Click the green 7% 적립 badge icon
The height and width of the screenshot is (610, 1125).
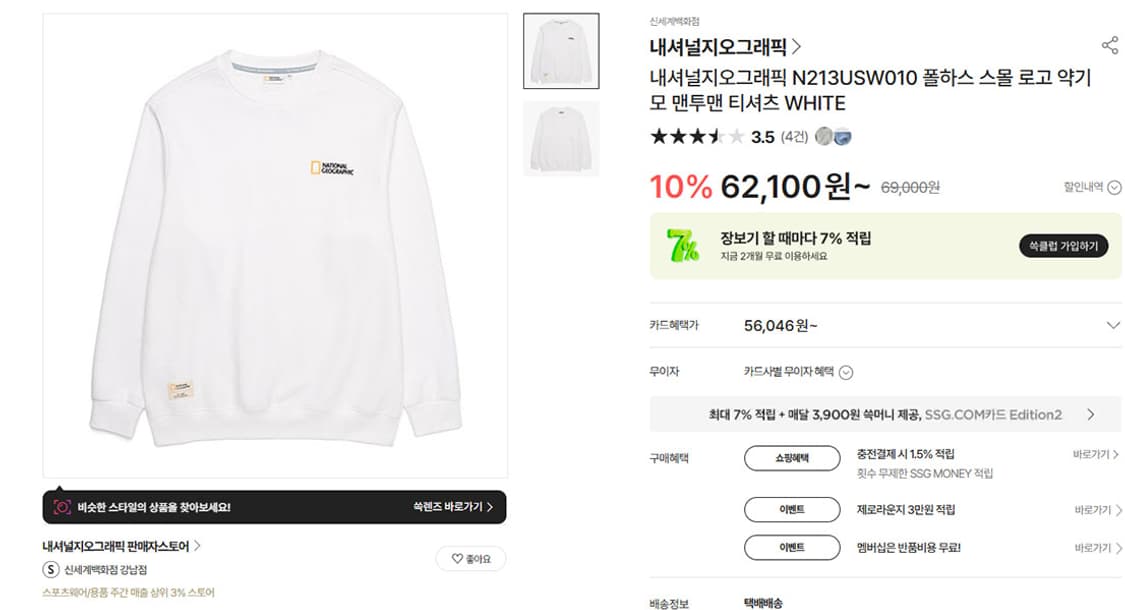pyautogui.click(x=684, y=245)
